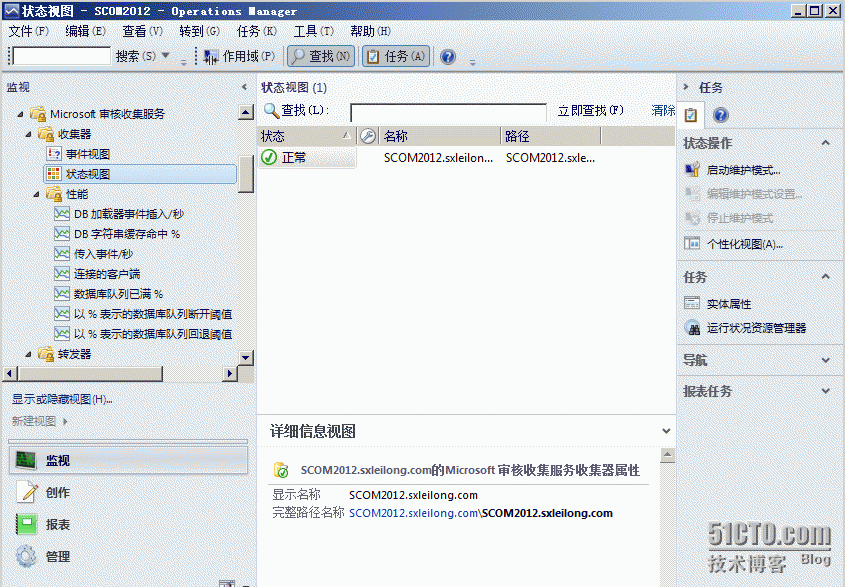Click the 清除 link
Screen dimensions: 845x587
tap(663, 111)
